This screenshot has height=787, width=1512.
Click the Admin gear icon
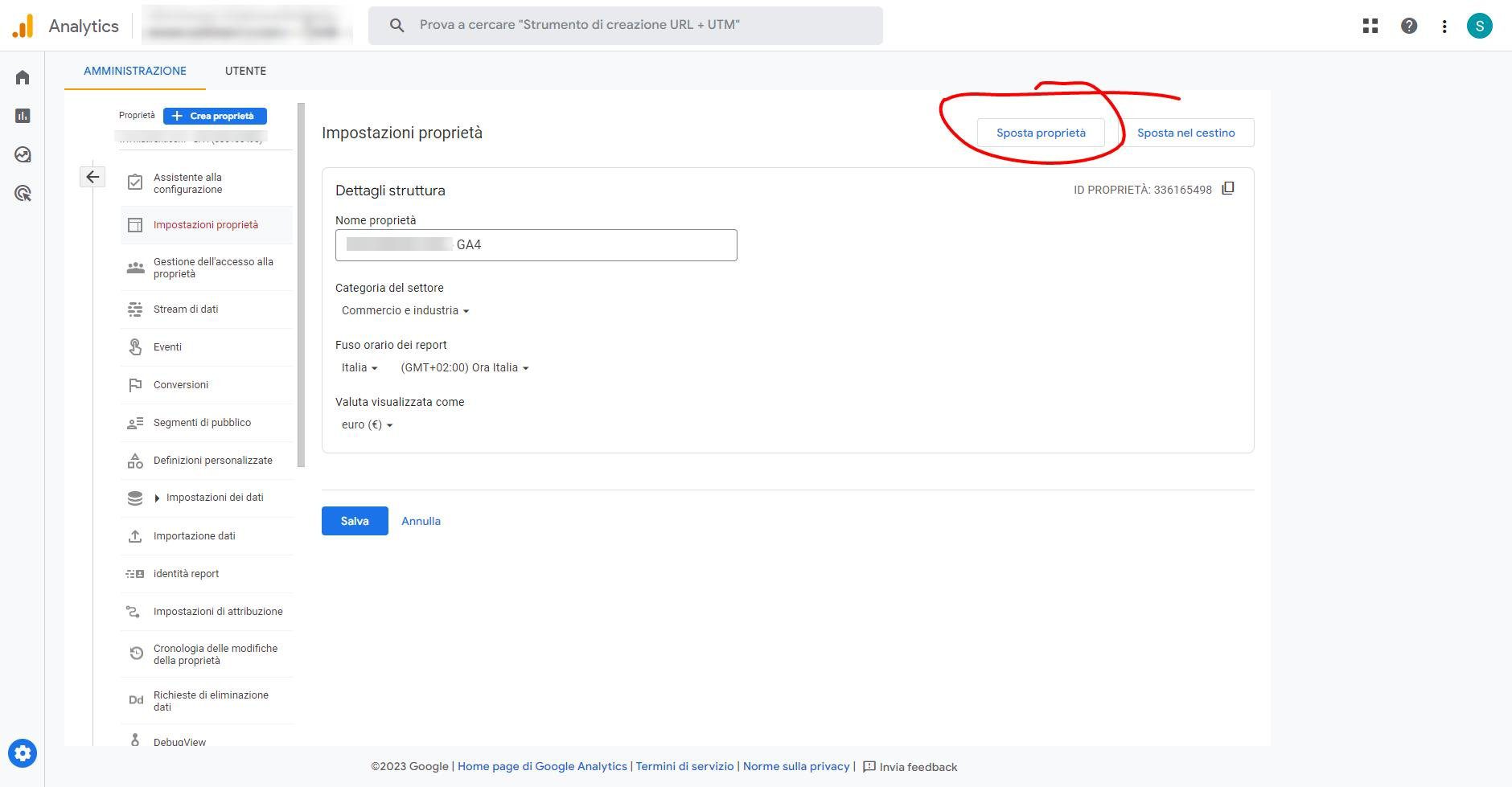coord(23,753)
